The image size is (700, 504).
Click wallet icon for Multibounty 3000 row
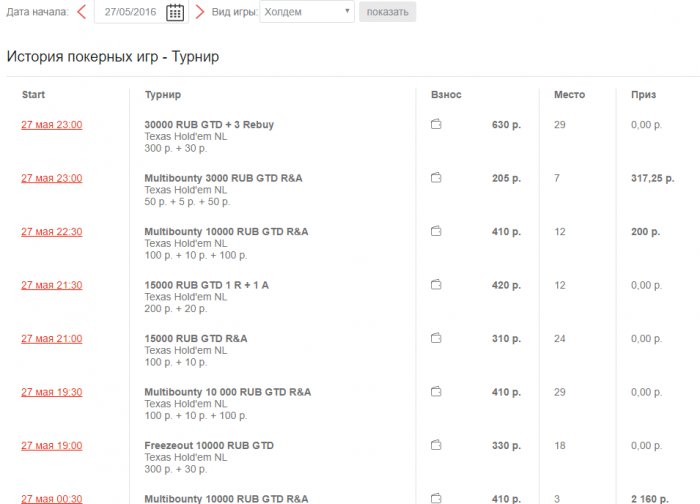[x=436, y=178]
